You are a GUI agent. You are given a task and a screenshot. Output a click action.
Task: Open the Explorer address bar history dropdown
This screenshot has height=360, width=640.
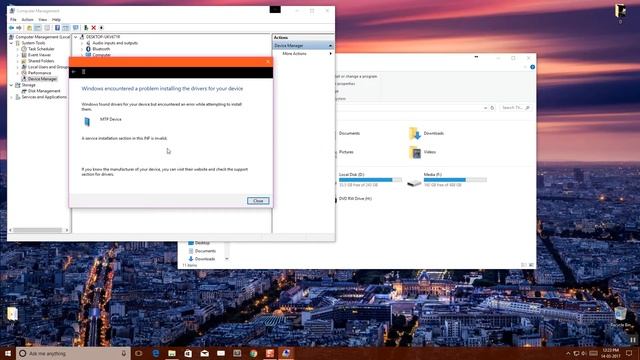(x=485, y=108)
